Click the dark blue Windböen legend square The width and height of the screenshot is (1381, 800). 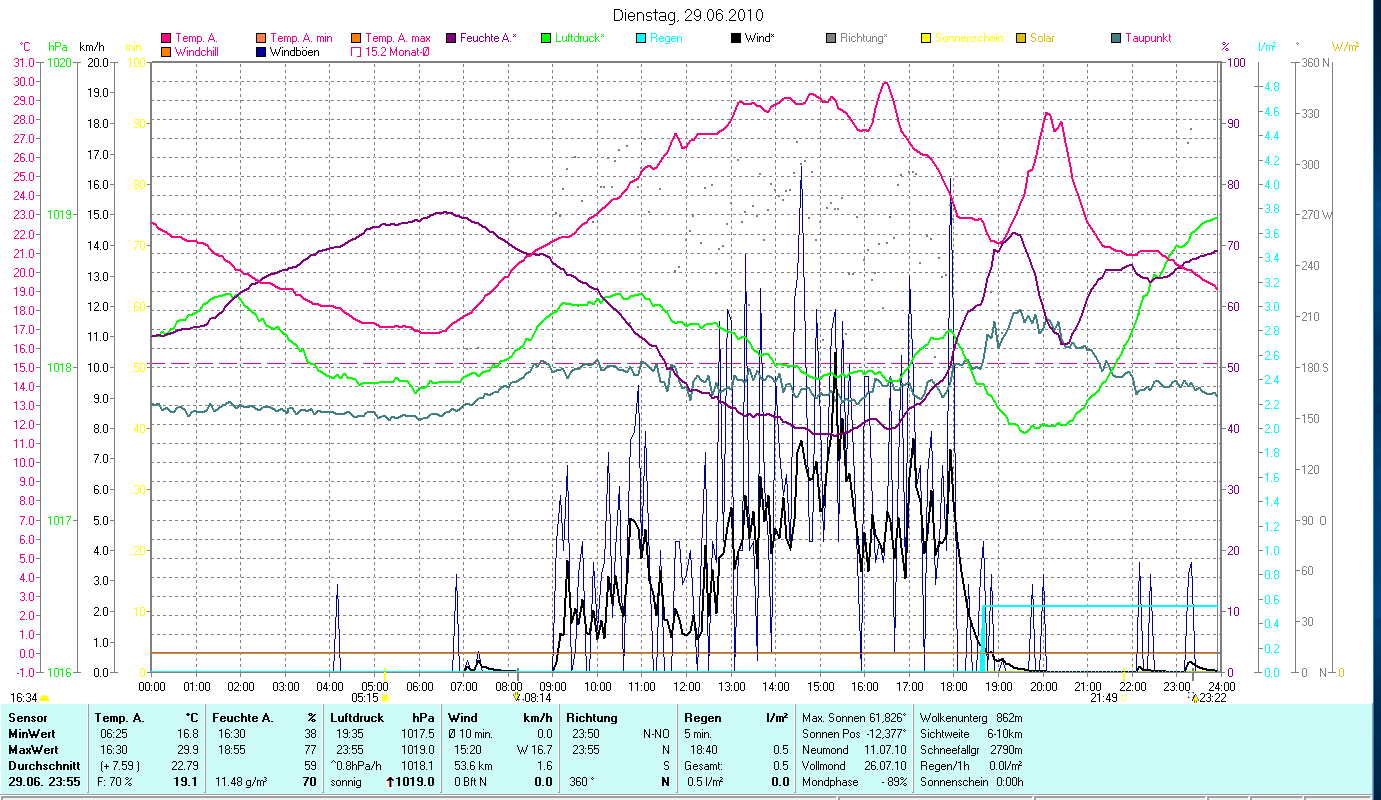(262, 52)
